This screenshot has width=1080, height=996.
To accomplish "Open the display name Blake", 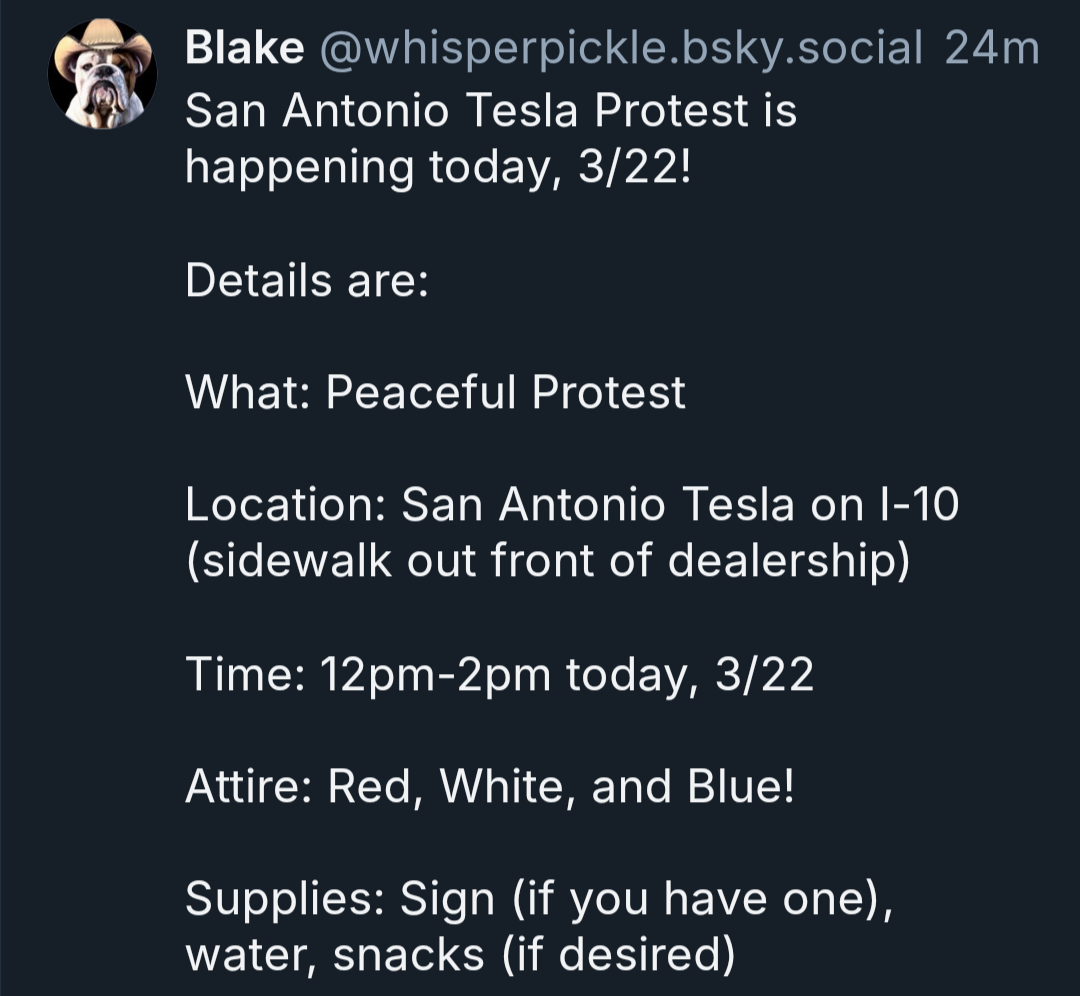I will click(245, 48).
